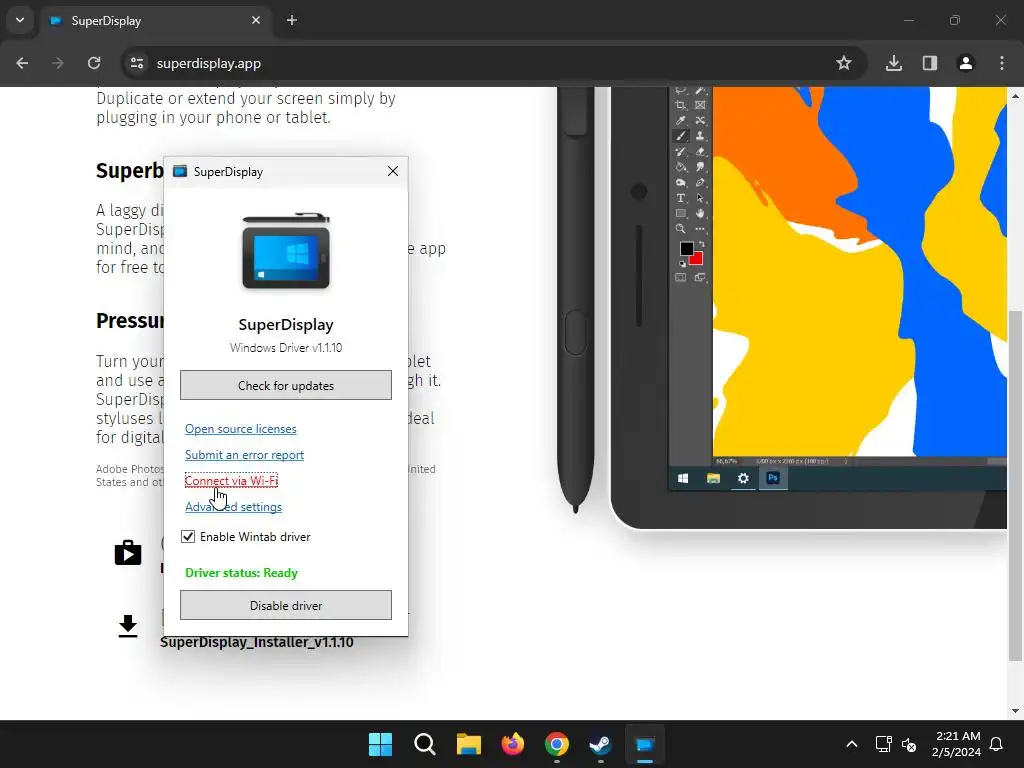
Task: Select the SuperDisplay browser tab
Action: pyautogui.click(x=157, y=21)
